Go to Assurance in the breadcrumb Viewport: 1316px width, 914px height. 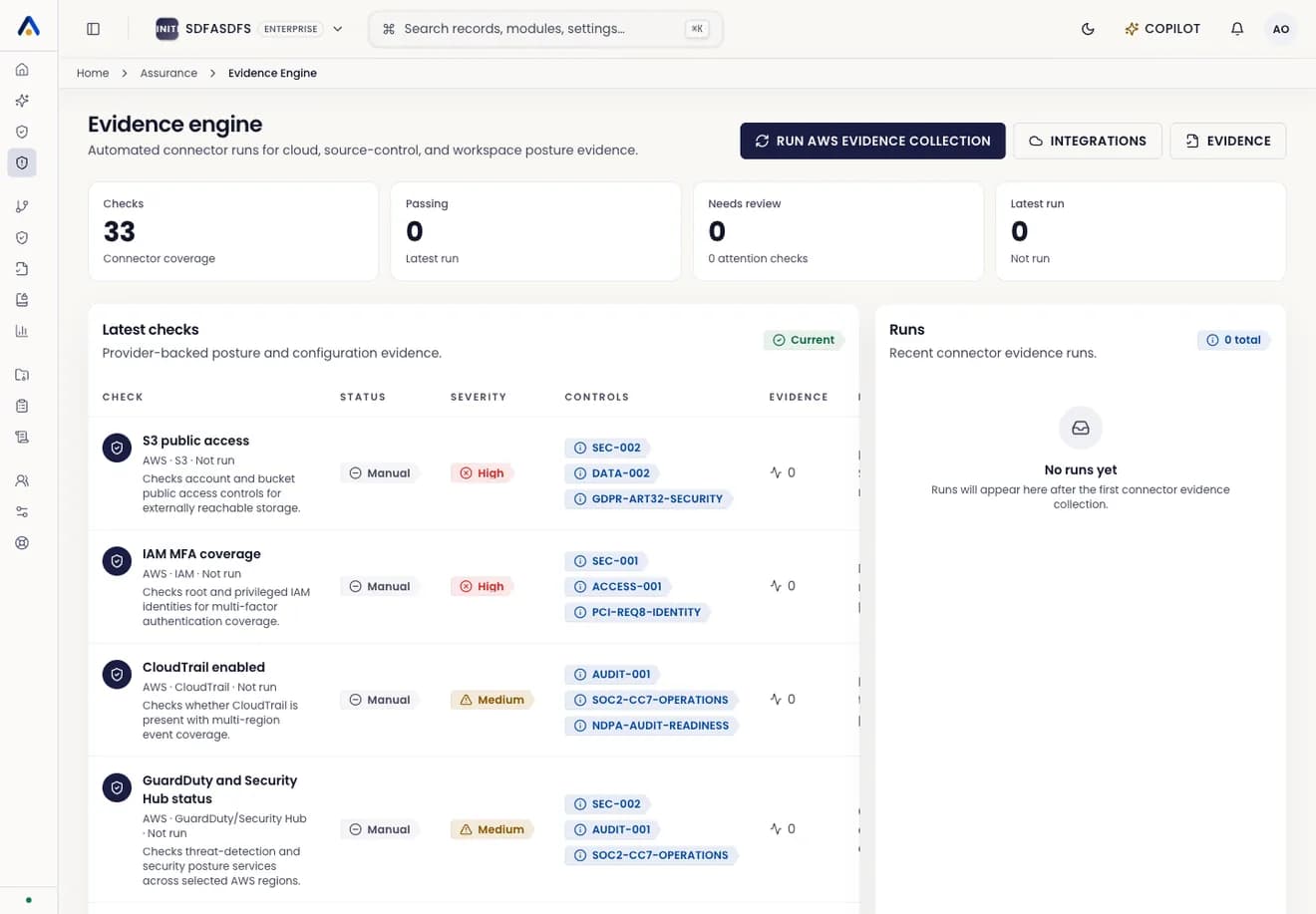point(168,73)
